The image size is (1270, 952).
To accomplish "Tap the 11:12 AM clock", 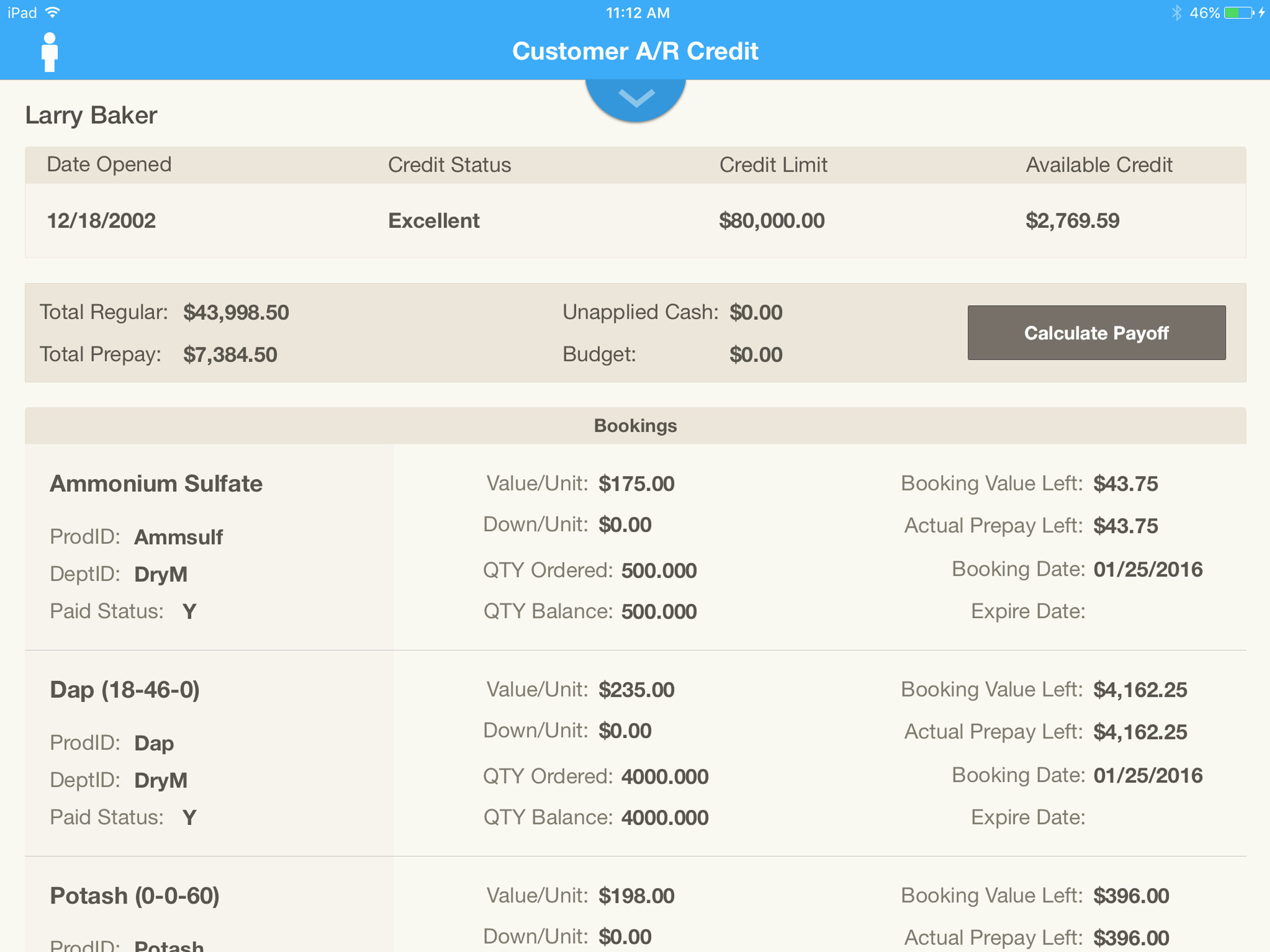I will tap(637, 13).
